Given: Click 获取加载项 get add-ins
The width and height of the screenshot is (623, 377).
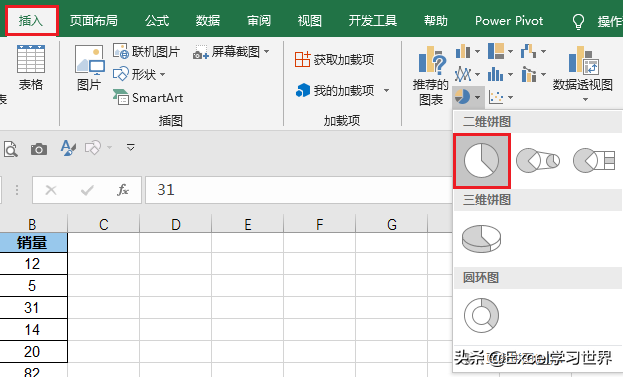Looking at the screenshot, I should (x=334, y=60).
